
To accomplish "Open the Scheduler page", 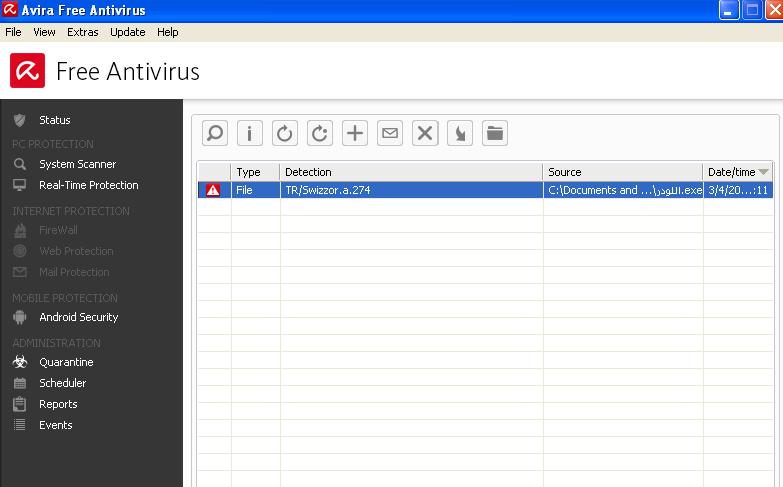I will [x=62, y=383].
